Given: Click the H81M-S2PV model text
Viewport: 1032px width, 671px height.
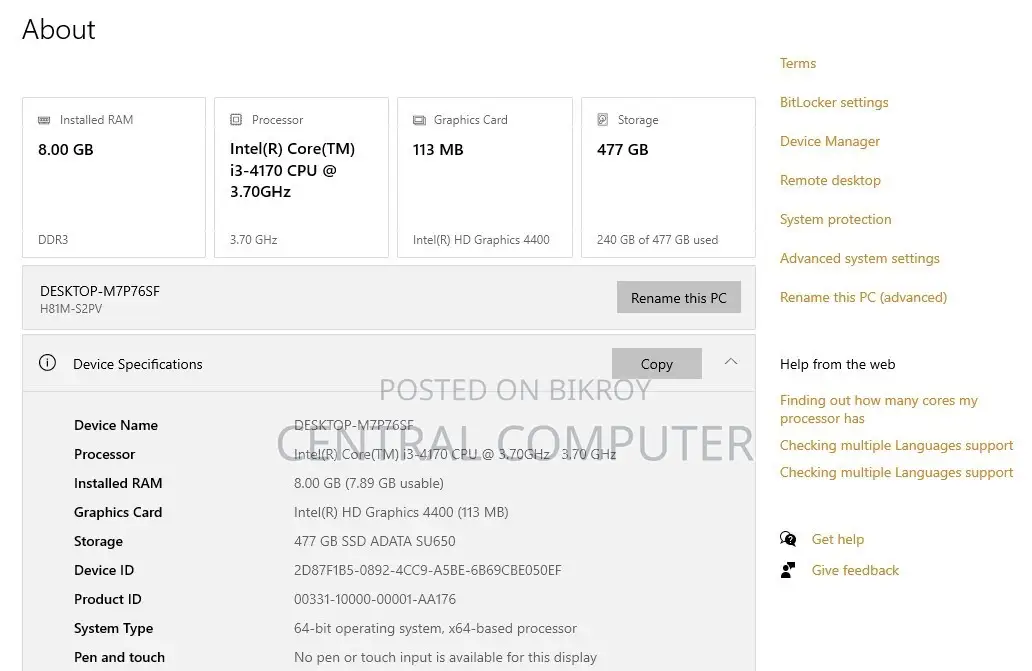Looking at the screenshot, I should click(x=71, y=309).
